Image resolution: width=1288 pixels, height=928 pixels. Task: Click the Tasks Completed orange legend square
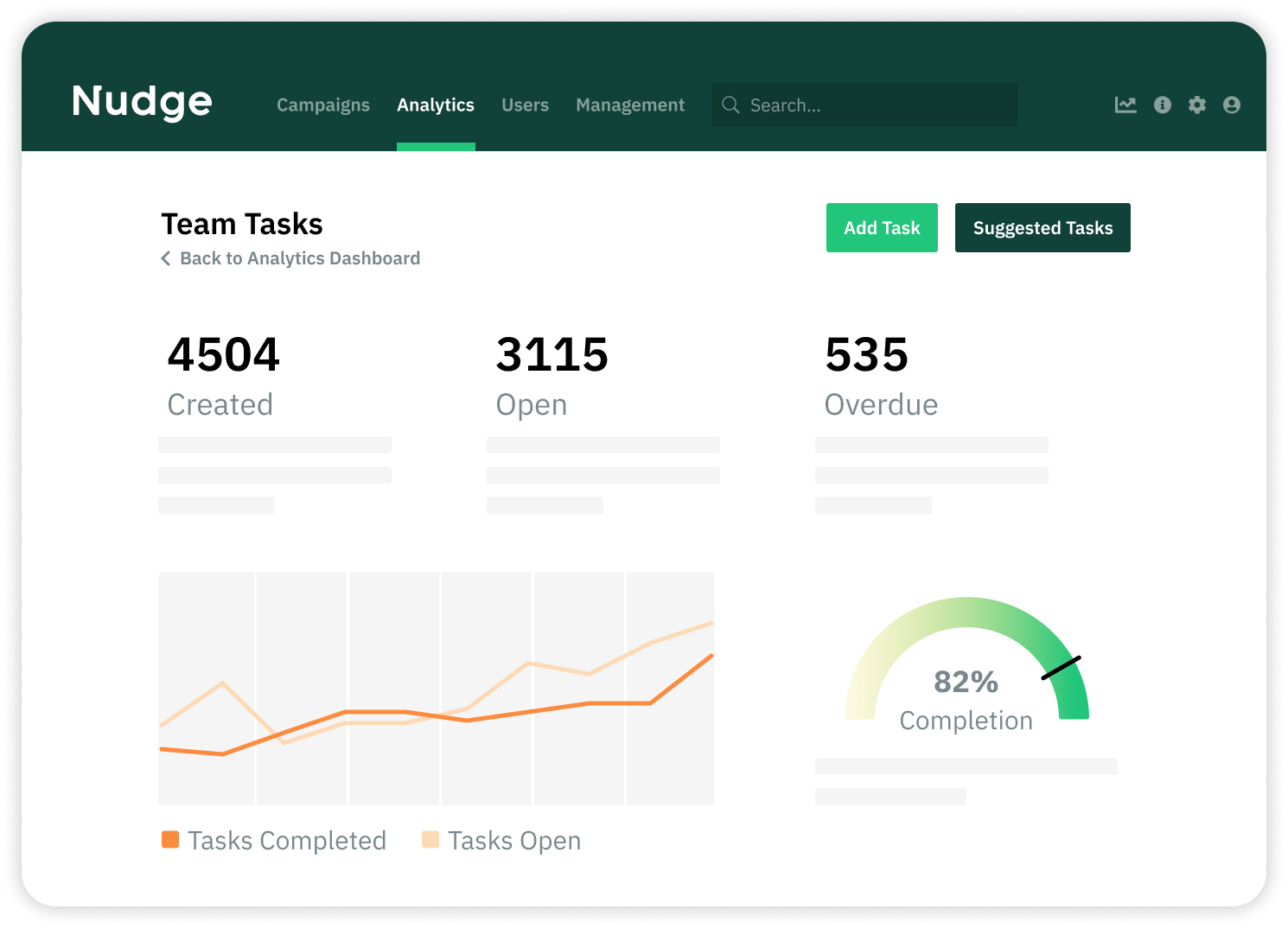pos(170,840)
